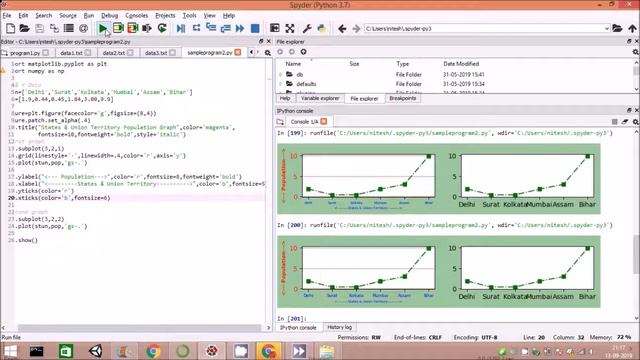Viewport: 640px width, 360px height.
Task: Go to File explorer parent folder
Action: pos(303,52)
